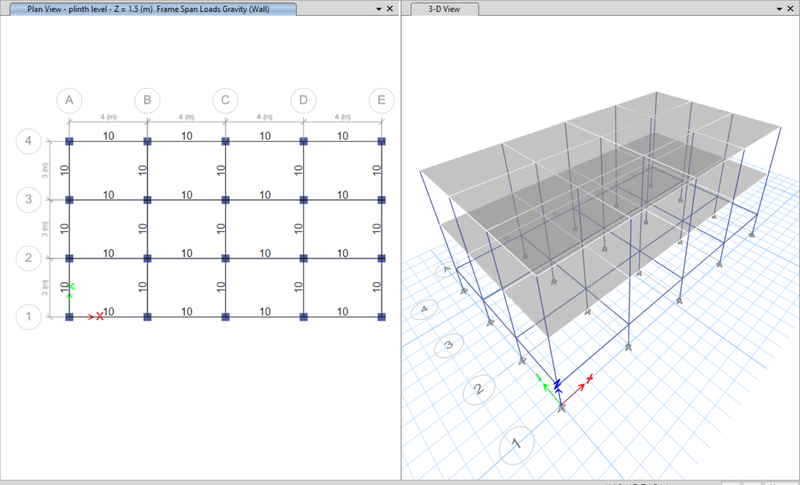Image resolution: width=800 pixels, height=485 pixels.
Task: Click load value 10 on beam A-B along grid 4
Action: 109,136
